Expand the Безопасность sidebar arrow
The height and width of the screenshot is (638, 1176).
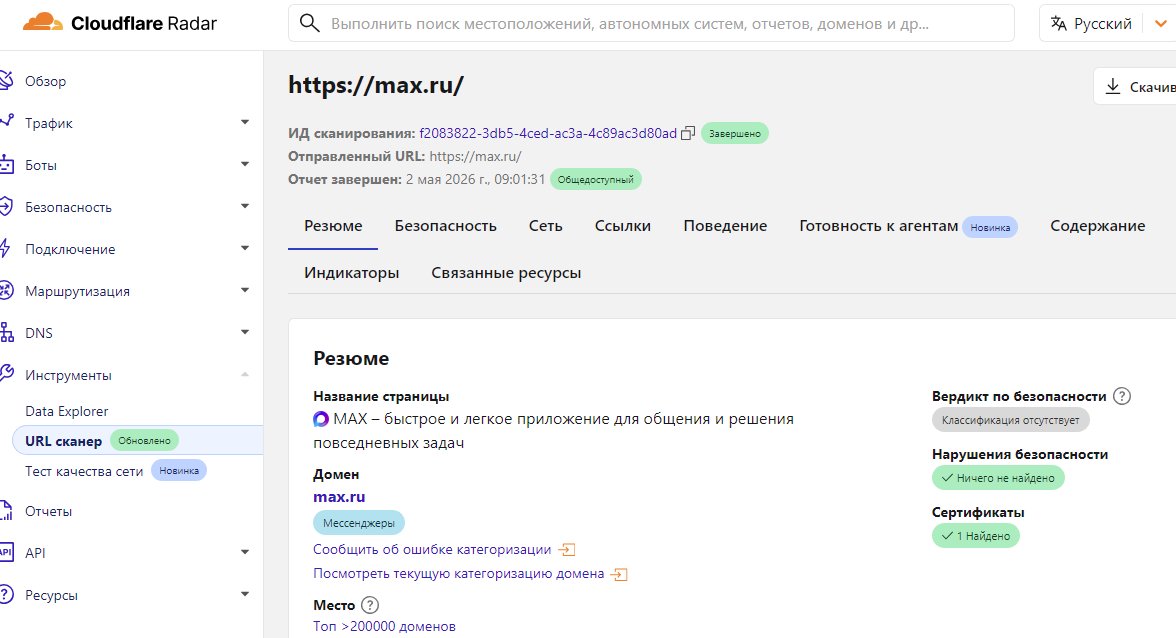tap(244, 205)
